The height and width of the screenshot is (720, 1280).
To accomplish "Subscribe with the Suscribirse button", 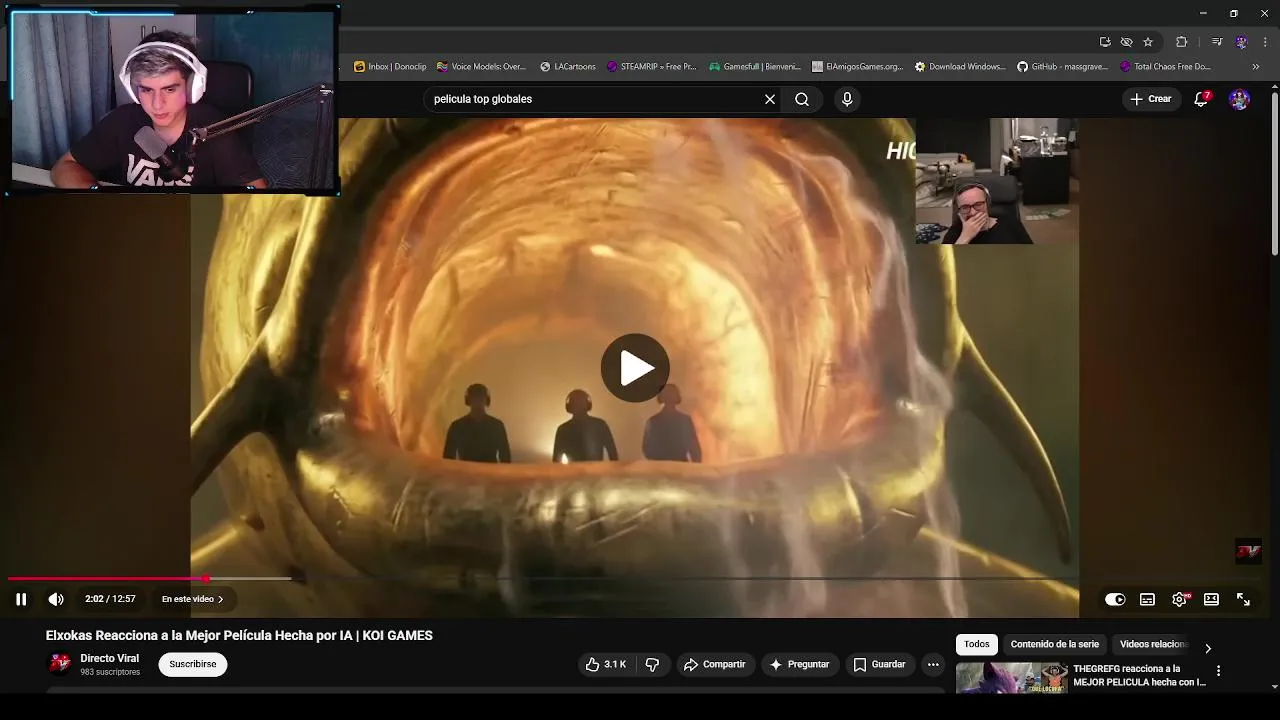I will [x=193, y=664].
